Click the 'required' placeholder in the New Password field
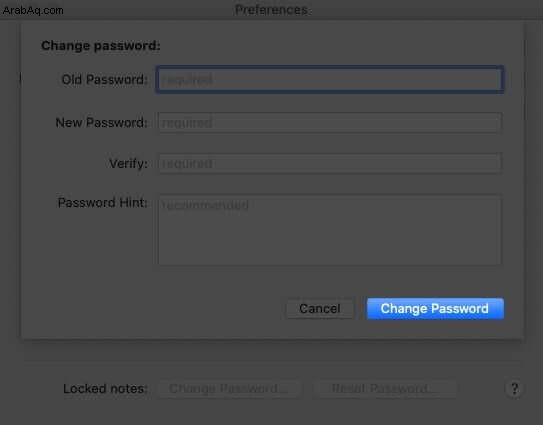 pyautogui.click(x=187, y=123)
